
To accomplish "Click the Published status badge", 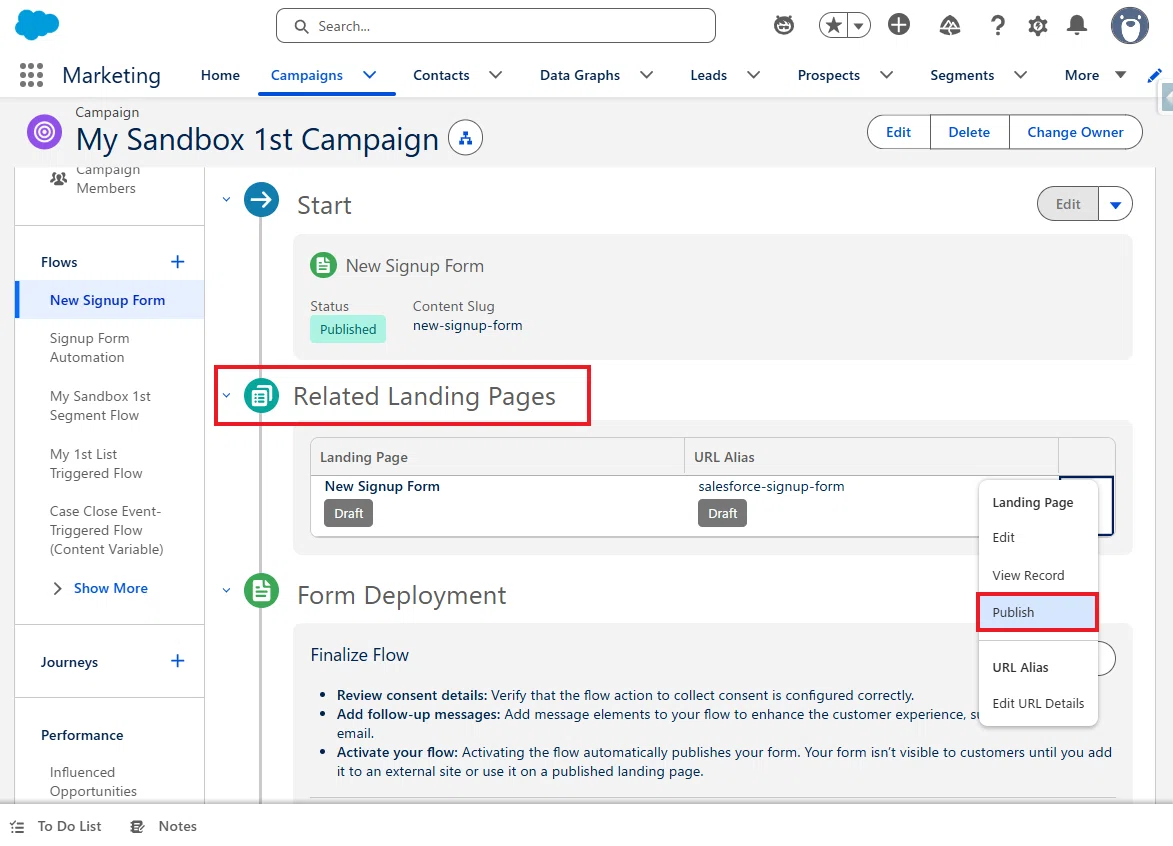I will 348,329.
